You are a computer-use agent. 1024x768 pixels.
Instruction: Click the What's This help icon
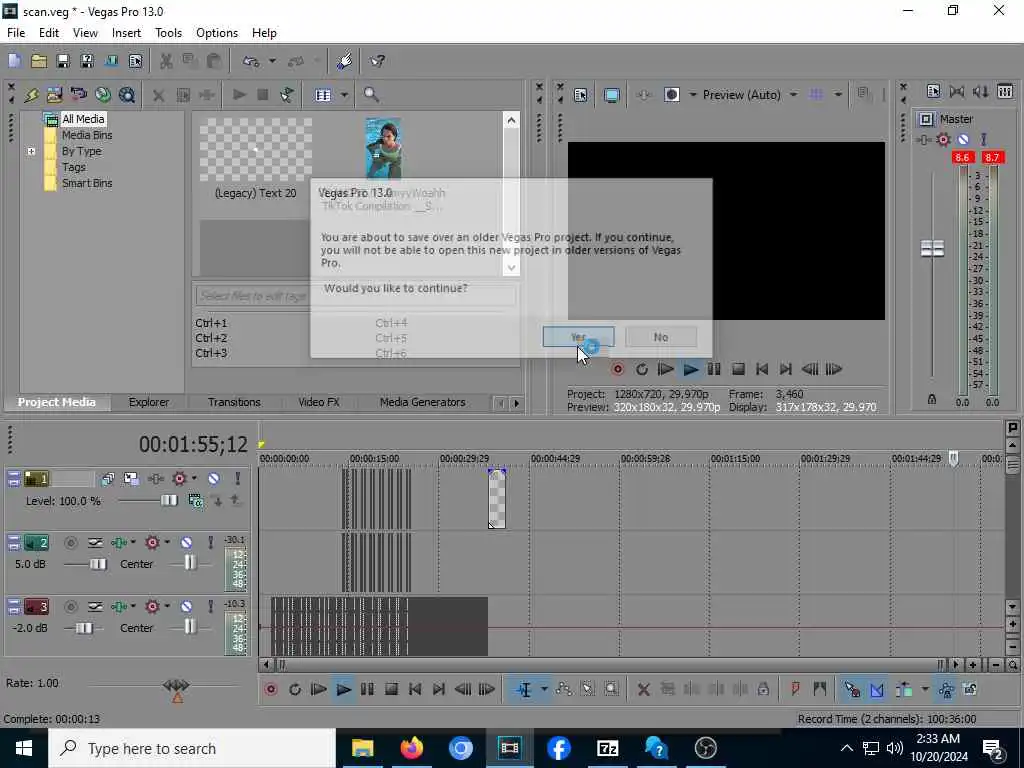(x=377, y=61)
